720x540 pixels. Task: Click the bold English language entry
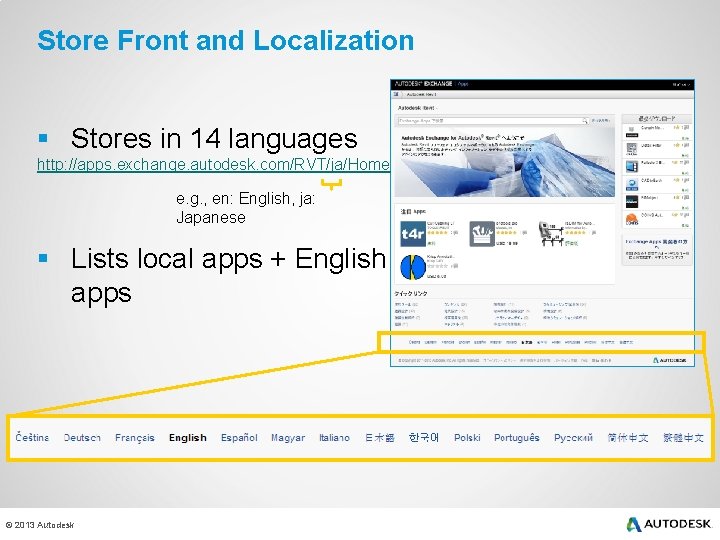click(188, 438)
